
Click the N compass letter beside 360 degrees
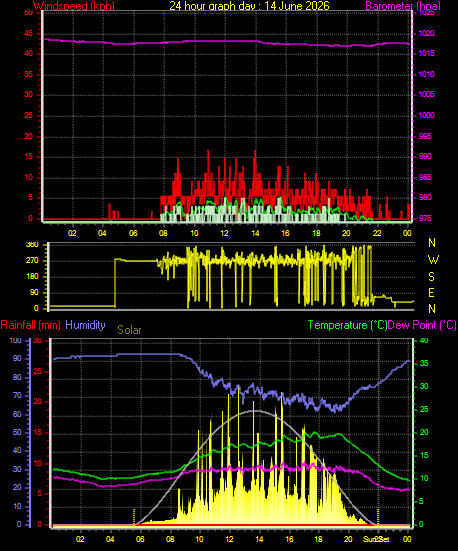432,243
